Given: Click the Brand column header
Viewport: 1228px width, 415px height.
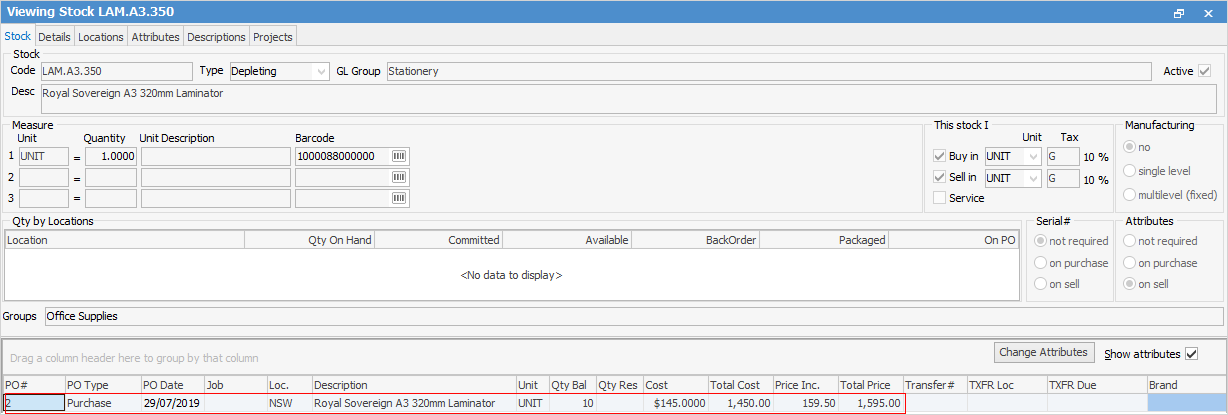Looking at the screenshot, I should pyautogui.click(x=1186, y=385).
